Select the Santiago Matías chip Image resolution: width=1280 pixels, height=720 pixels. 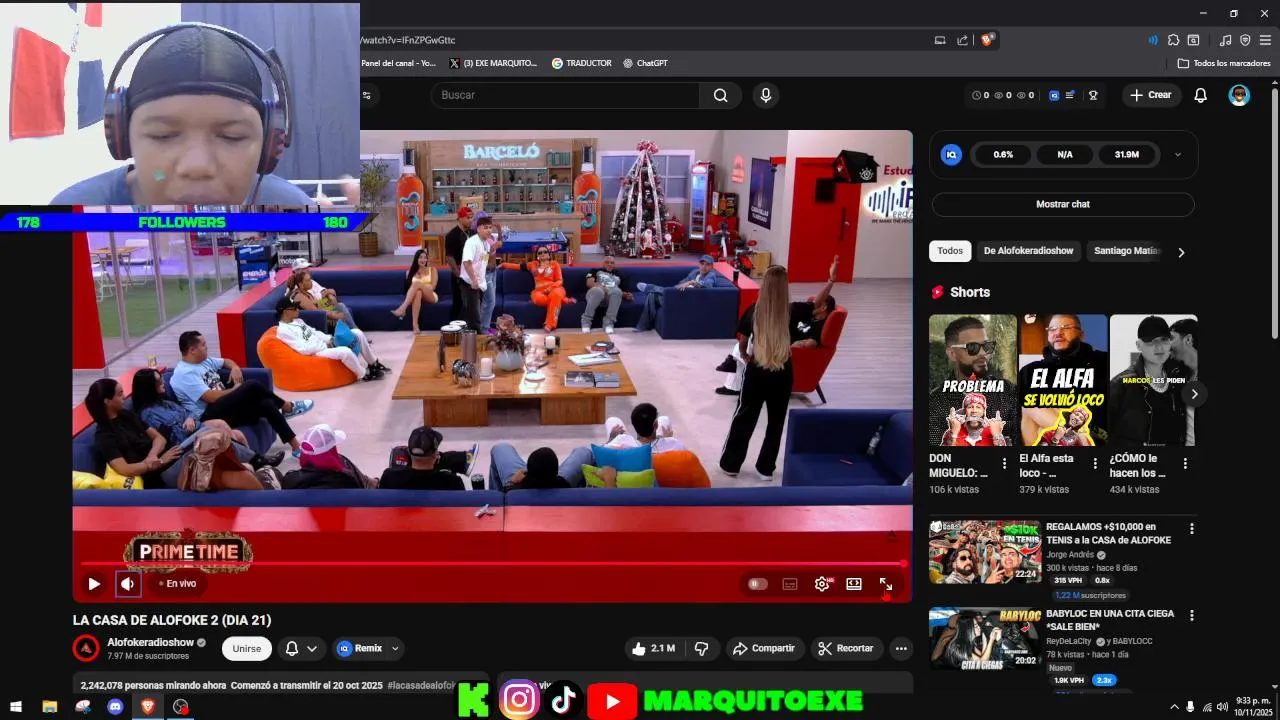(x=1127, y=251)
